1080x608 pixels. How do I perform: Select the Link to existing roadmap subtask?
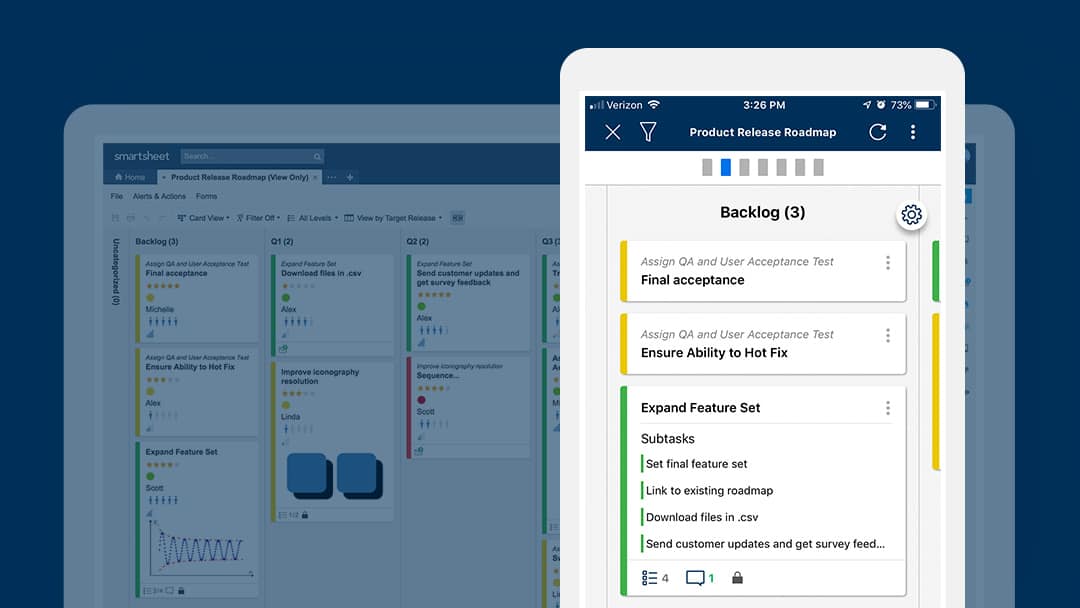(709, 491)
